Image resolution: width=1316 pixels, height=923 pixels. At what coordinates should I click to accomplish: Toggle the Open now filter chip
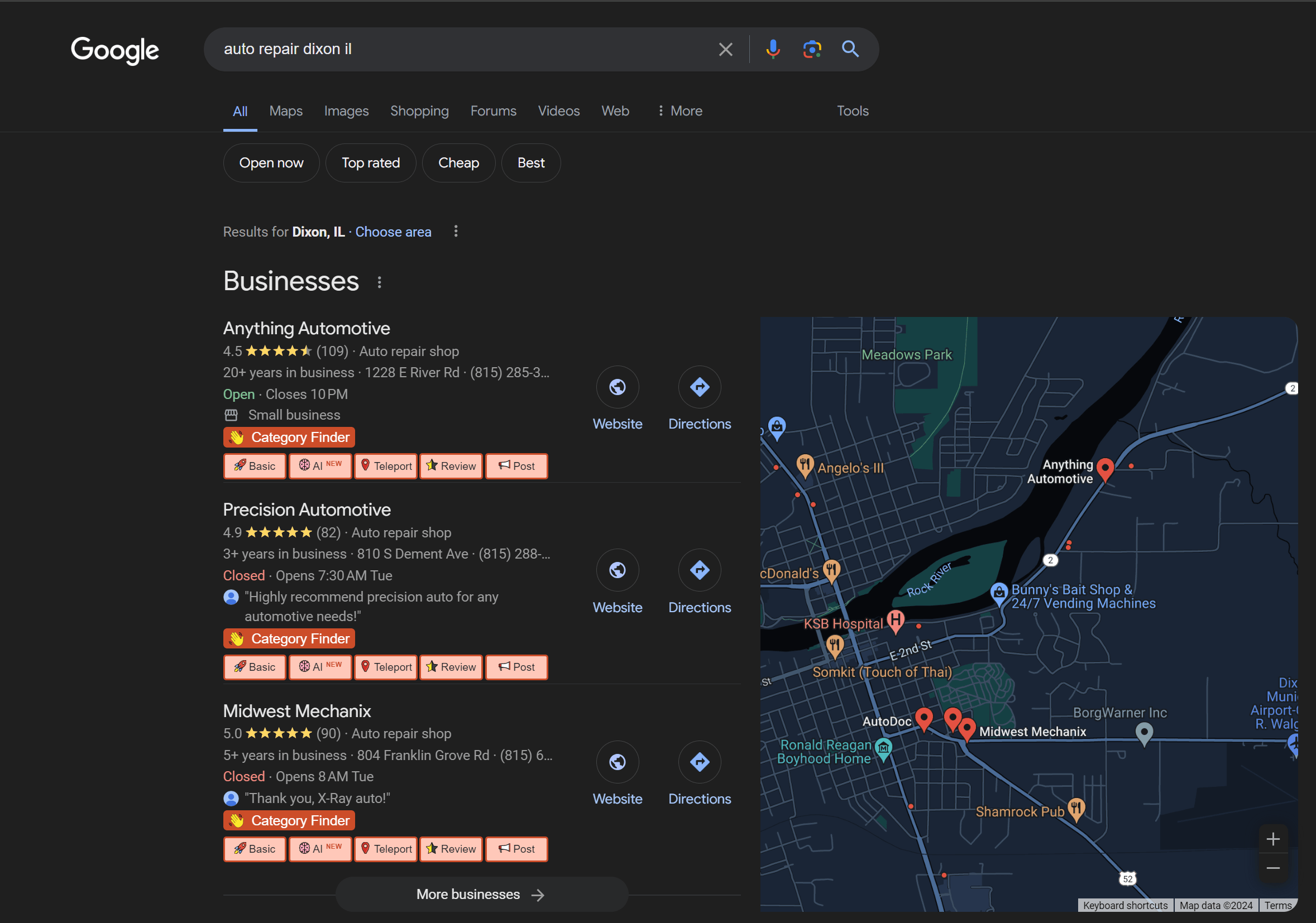click(271, 163)
